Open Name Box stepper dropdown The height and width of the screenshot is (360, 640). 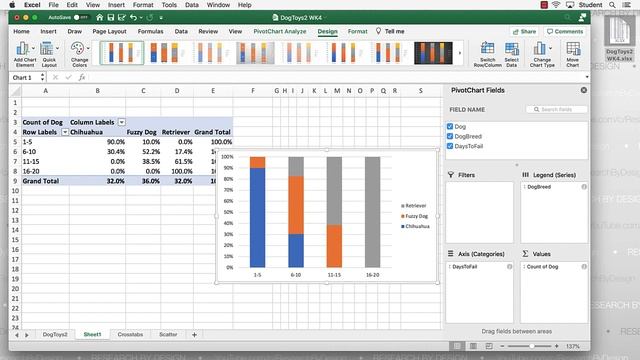point(42,77)
